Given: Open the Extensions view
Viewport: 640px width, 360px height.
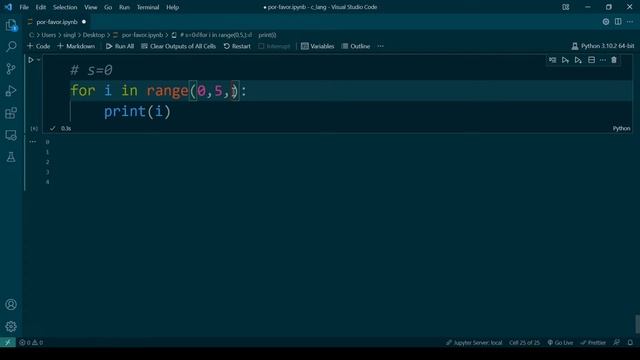Looking at the screenshot, I should [x=11, y=113].
